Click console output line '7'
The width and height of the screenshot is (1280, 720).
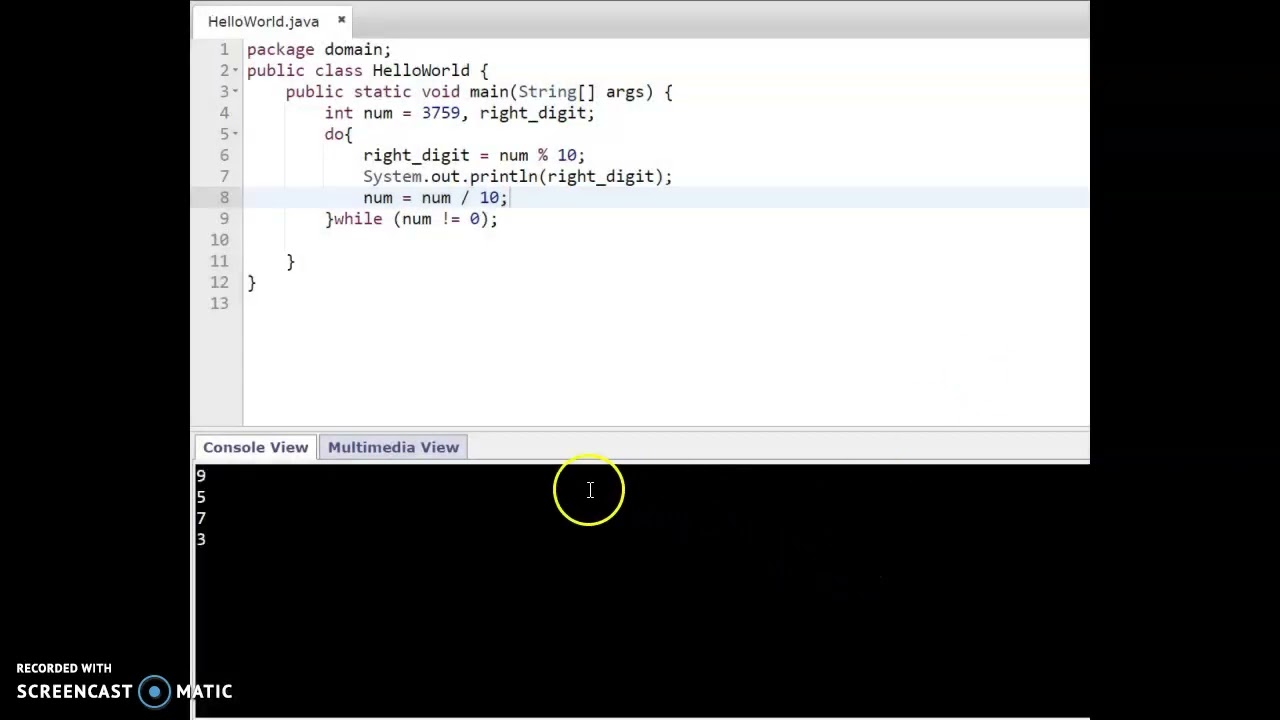tap(201, 518)
